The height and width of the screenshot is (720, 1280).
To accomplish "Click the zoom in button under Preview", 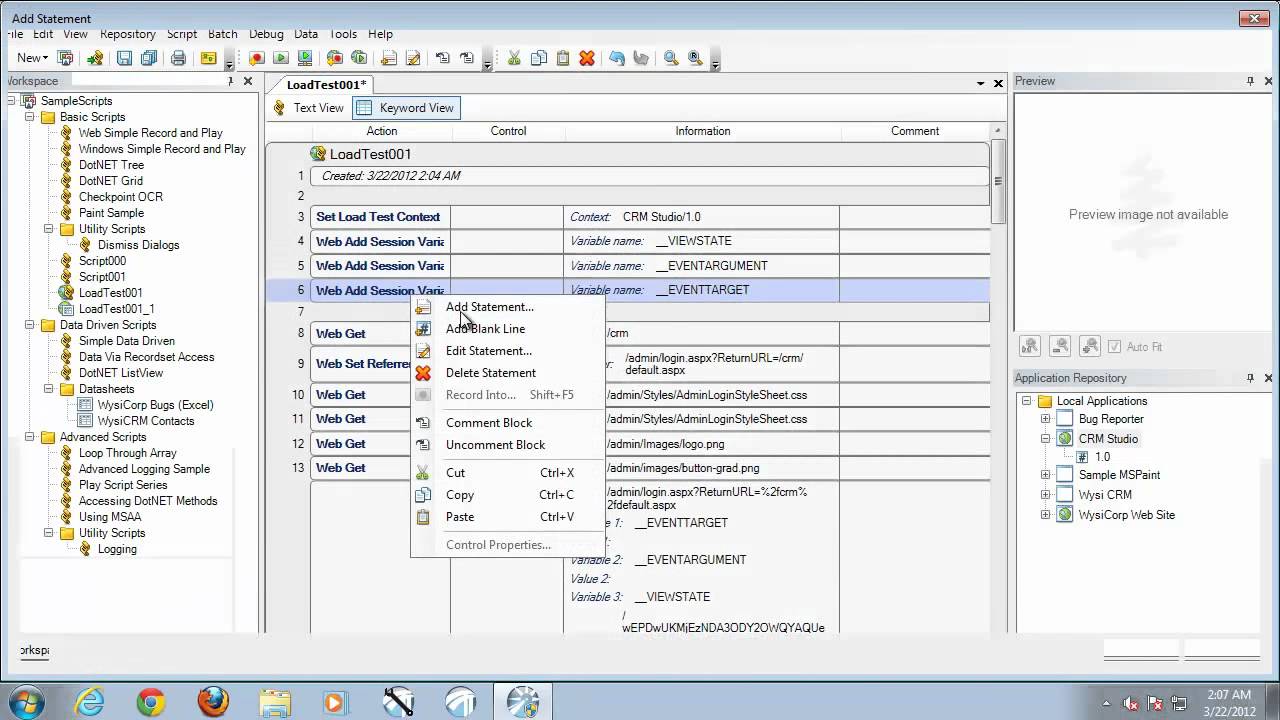I will 1091,346.
